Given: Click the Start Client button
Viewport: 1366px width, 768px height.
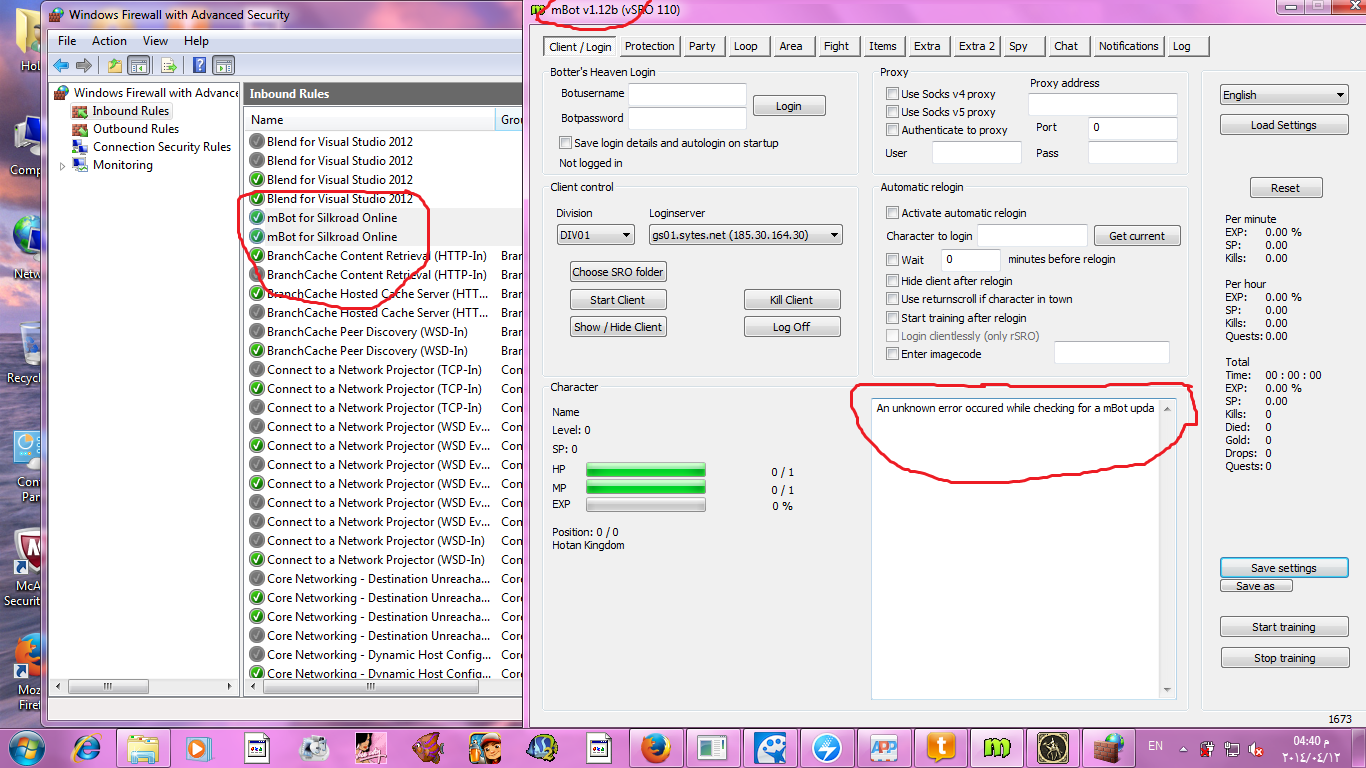Looking at the screenshot, I should (x=618, y=300).
